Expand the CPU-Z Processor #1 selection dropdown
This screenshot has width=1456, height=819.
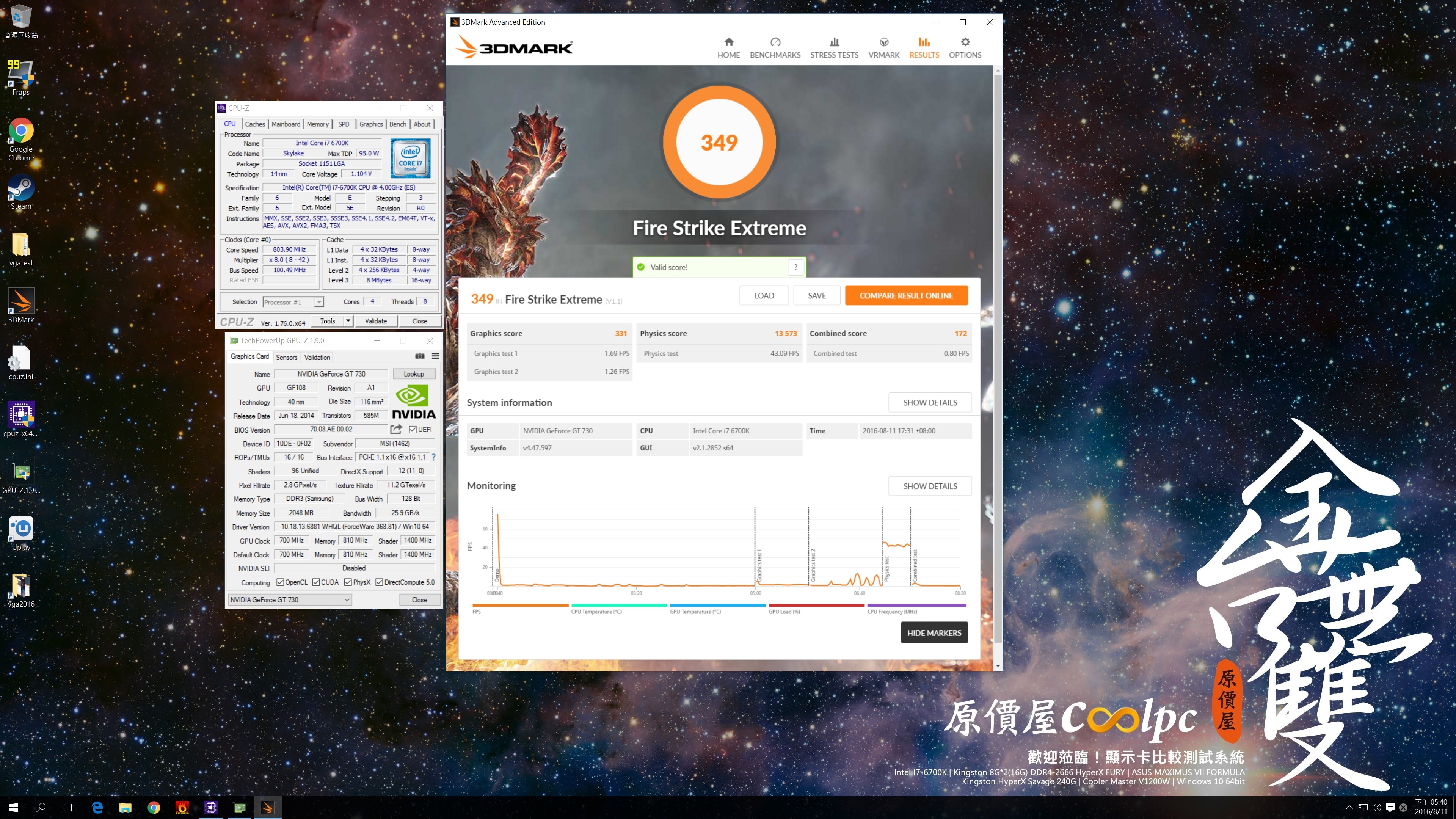319,302
